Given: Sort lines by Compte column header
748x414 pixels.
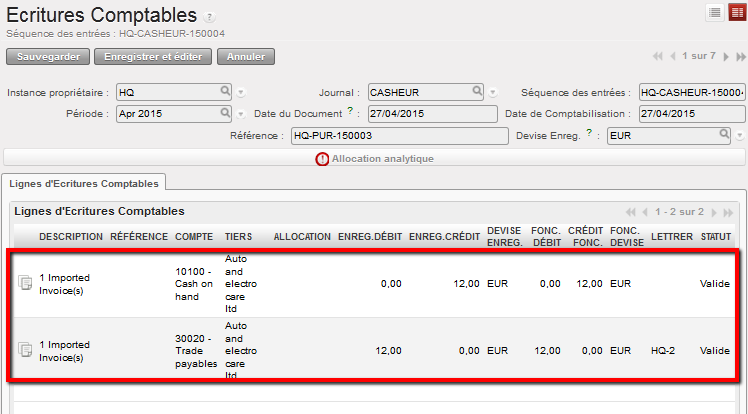Looking at the screenshot, I should pyautogui.click(x=193, y=237).
